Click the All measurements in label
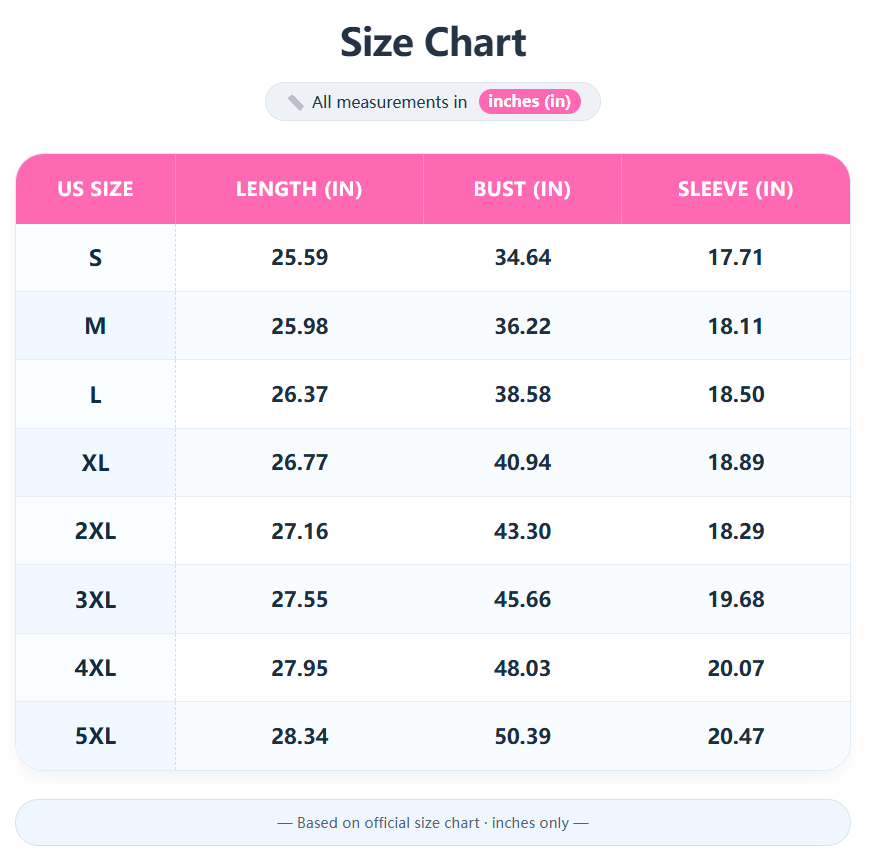Image resolution: width=870 pixels, height=860 pixels. (x=389, y=102)
